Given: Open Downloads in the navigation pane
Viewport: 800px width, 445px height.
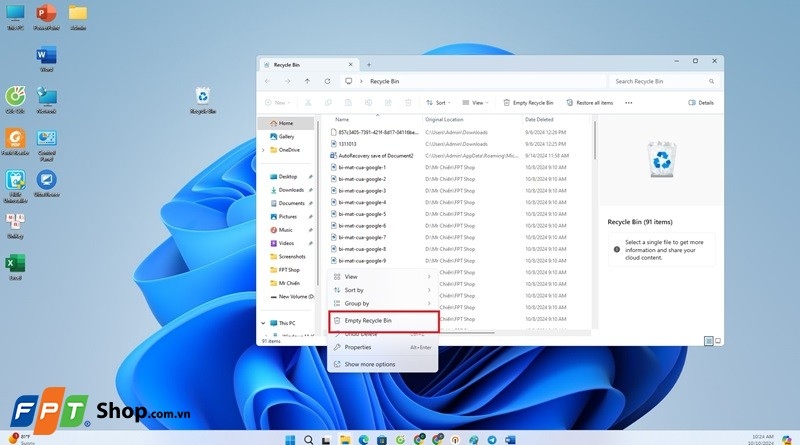Looking at the screenshot, I should click(290, 190).
